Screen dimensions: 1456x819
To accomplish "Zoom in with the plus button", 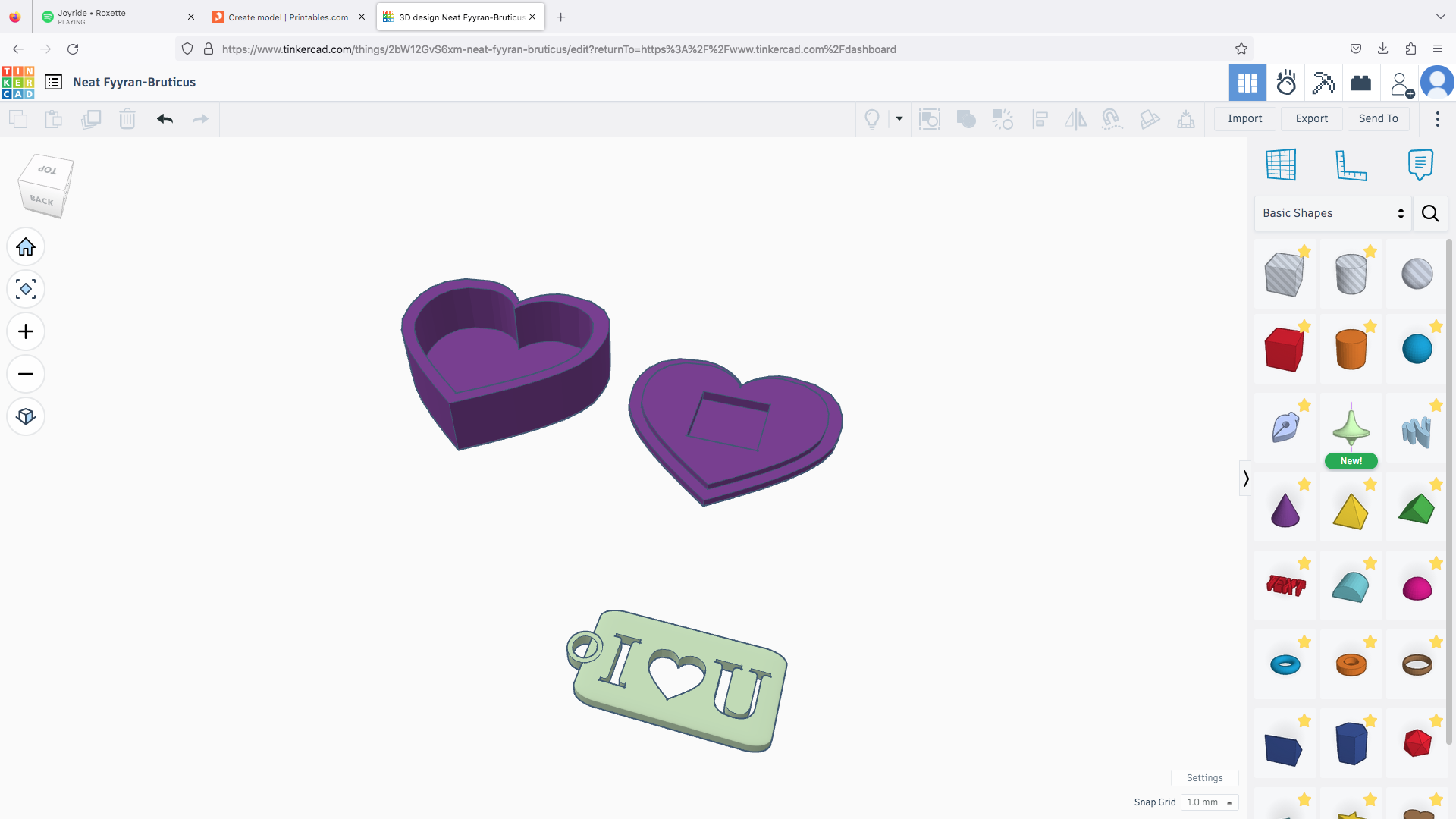I will (26, 331).
